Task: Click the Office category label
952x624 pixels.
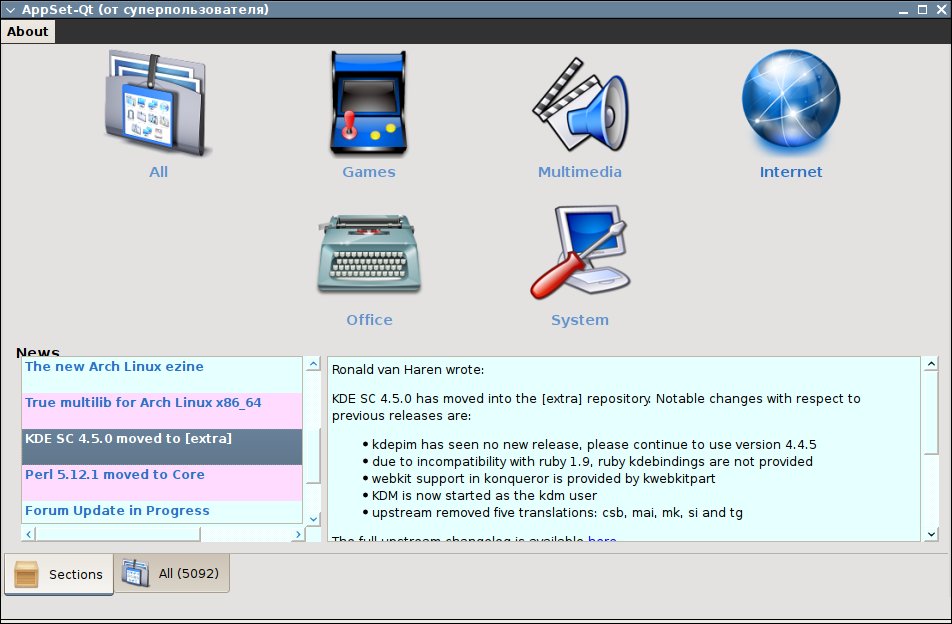Action: click(x=369, y=320)
